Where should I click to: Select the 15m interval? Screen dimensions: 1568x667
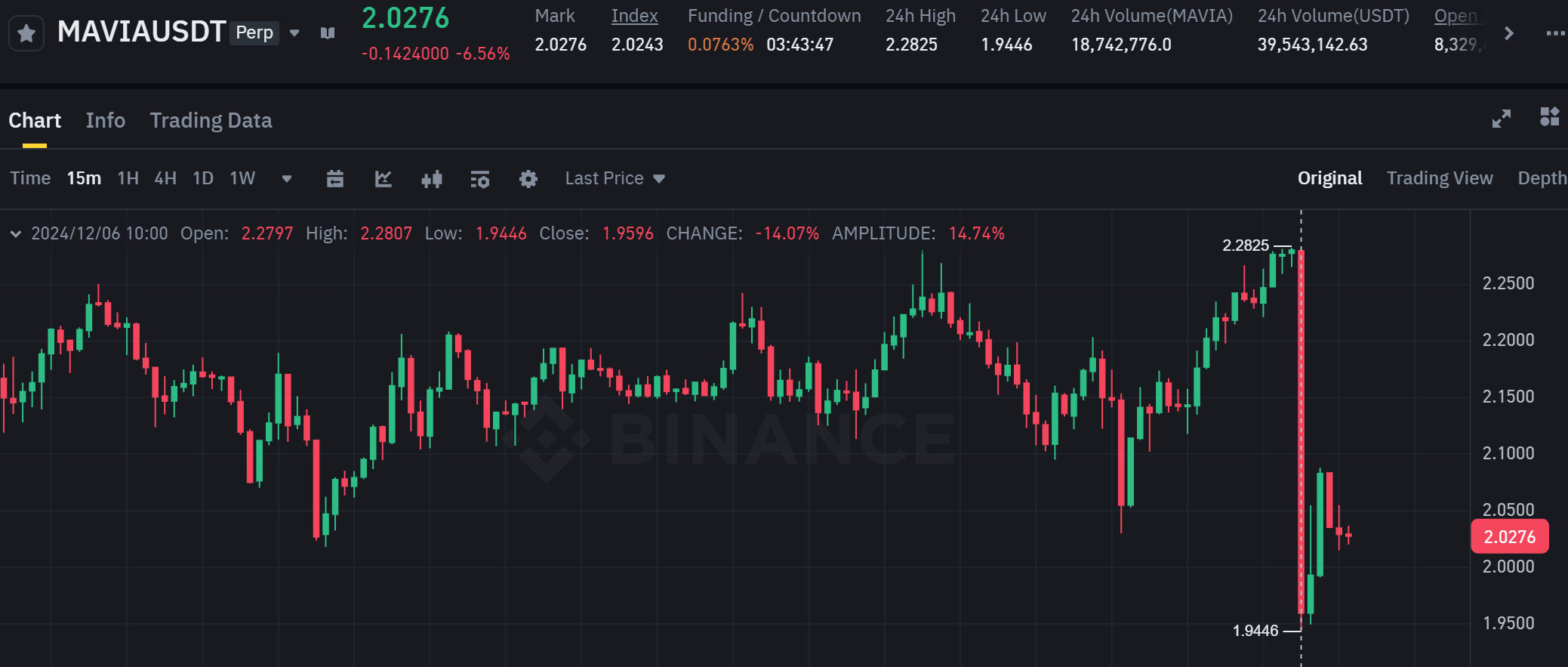pos(84,178)
